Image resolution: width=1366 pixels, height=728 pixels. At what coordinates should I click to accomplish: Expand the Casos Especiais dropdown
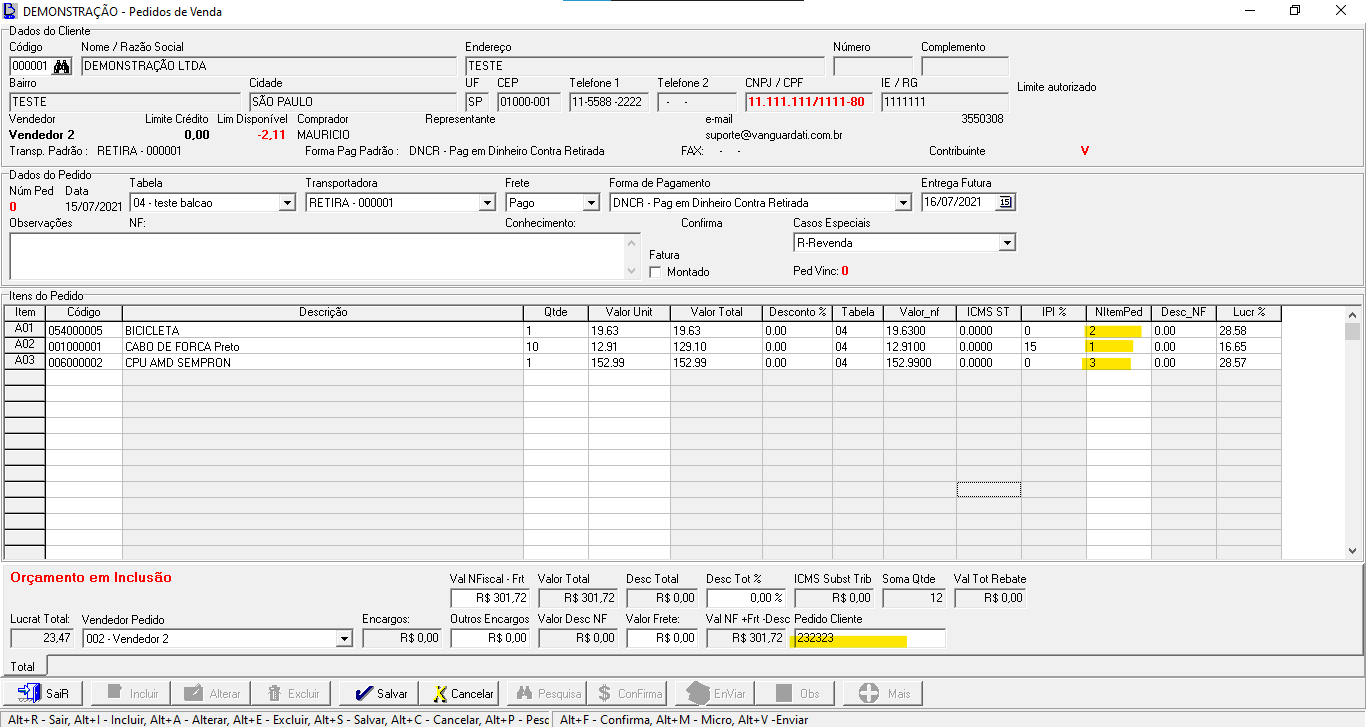[1007, 243]
